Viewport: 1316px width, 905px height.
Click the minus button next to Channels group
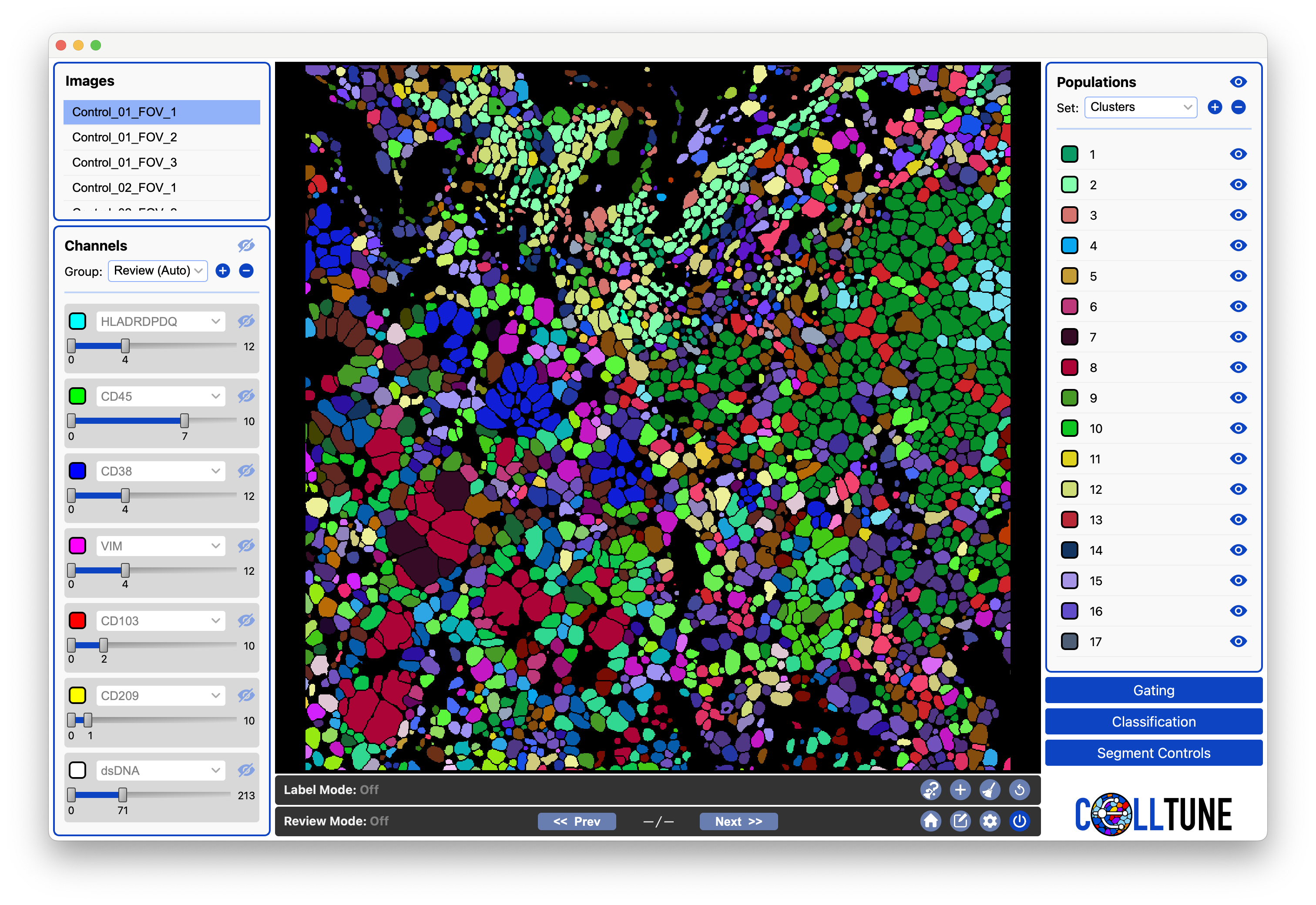coord(246,271)
